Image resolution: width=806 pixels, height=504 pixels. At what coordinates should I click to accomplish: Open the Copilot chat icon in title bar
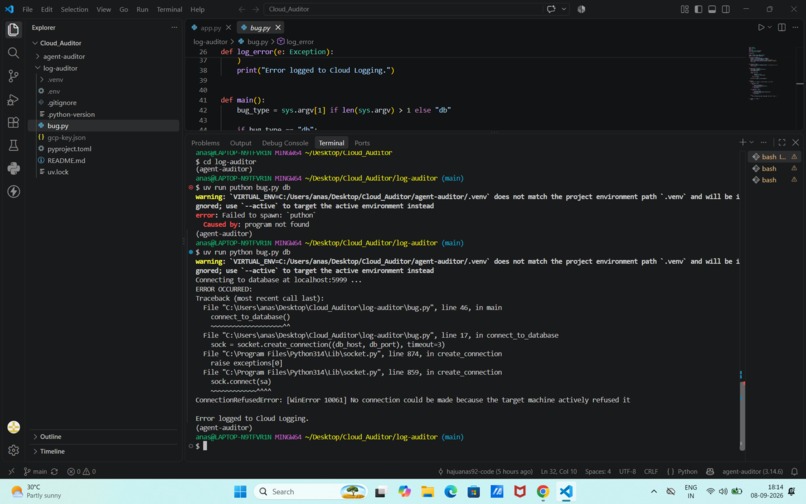tap(551, 9)
